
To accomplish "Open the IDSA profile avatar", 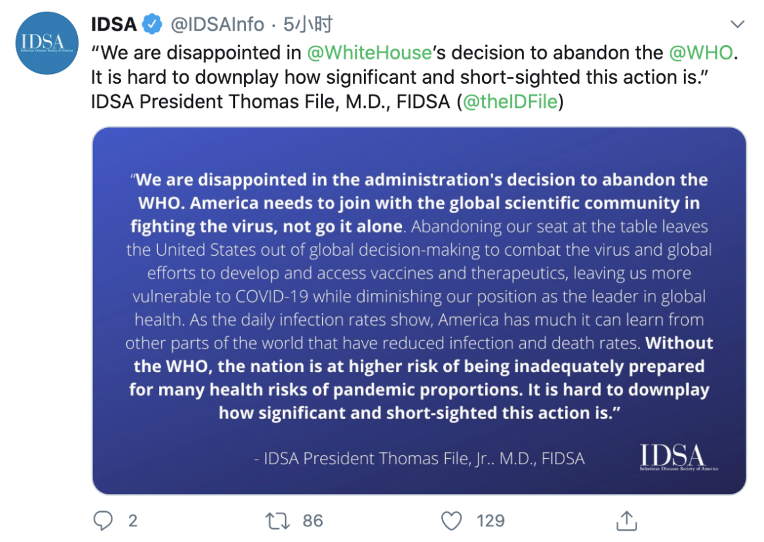I will point(45,44).
